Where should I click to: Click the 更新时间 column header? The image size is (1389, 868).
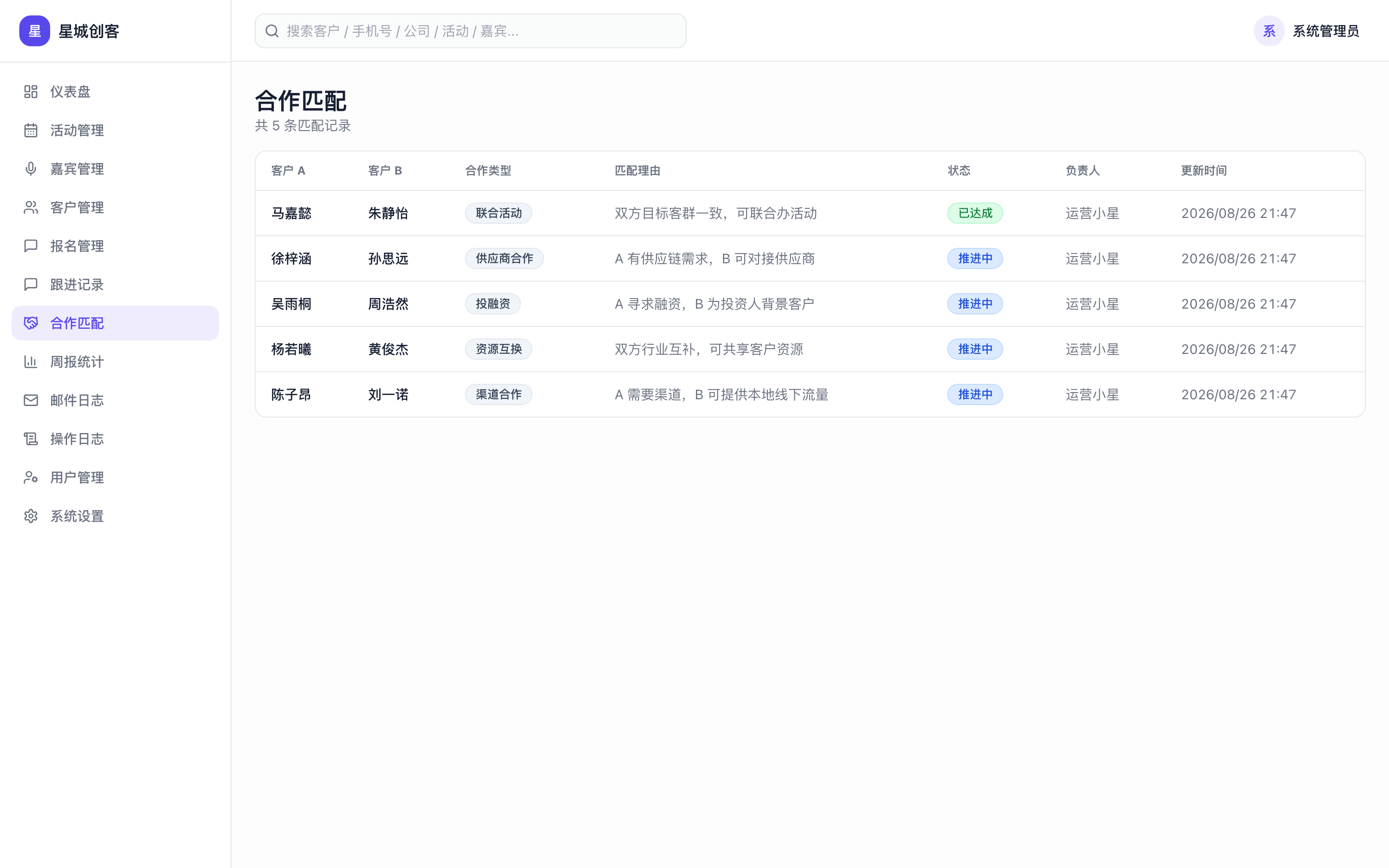coord(1204,171)
